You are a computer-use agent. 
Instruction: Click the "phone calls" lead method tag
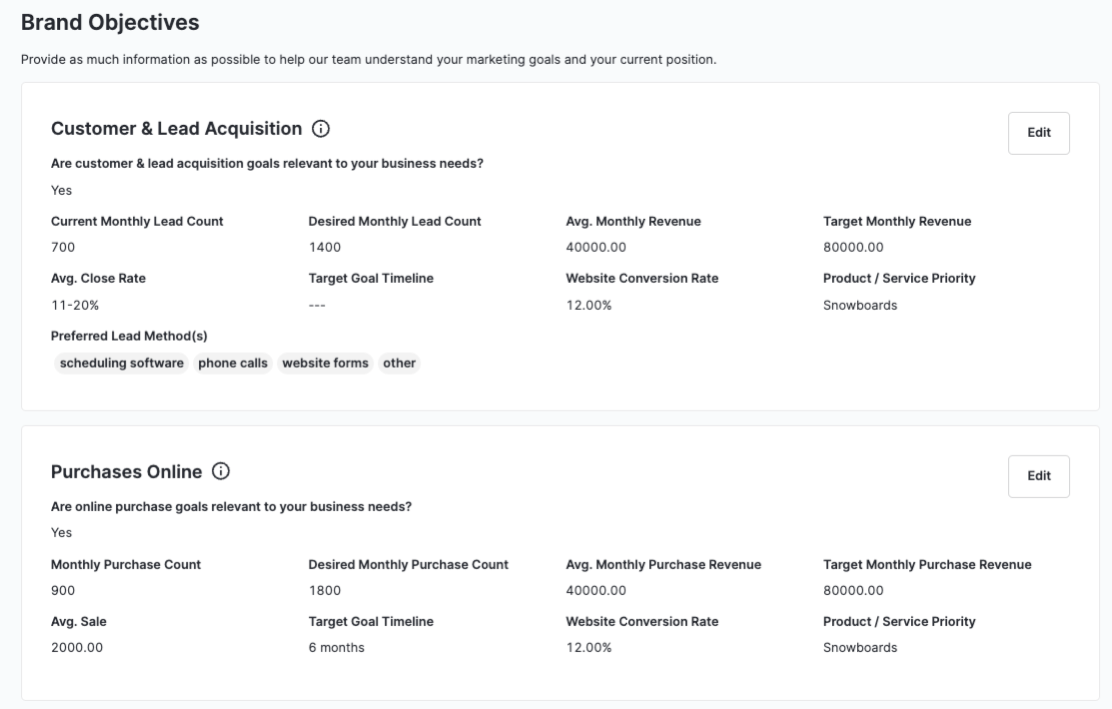coord(233,363)
